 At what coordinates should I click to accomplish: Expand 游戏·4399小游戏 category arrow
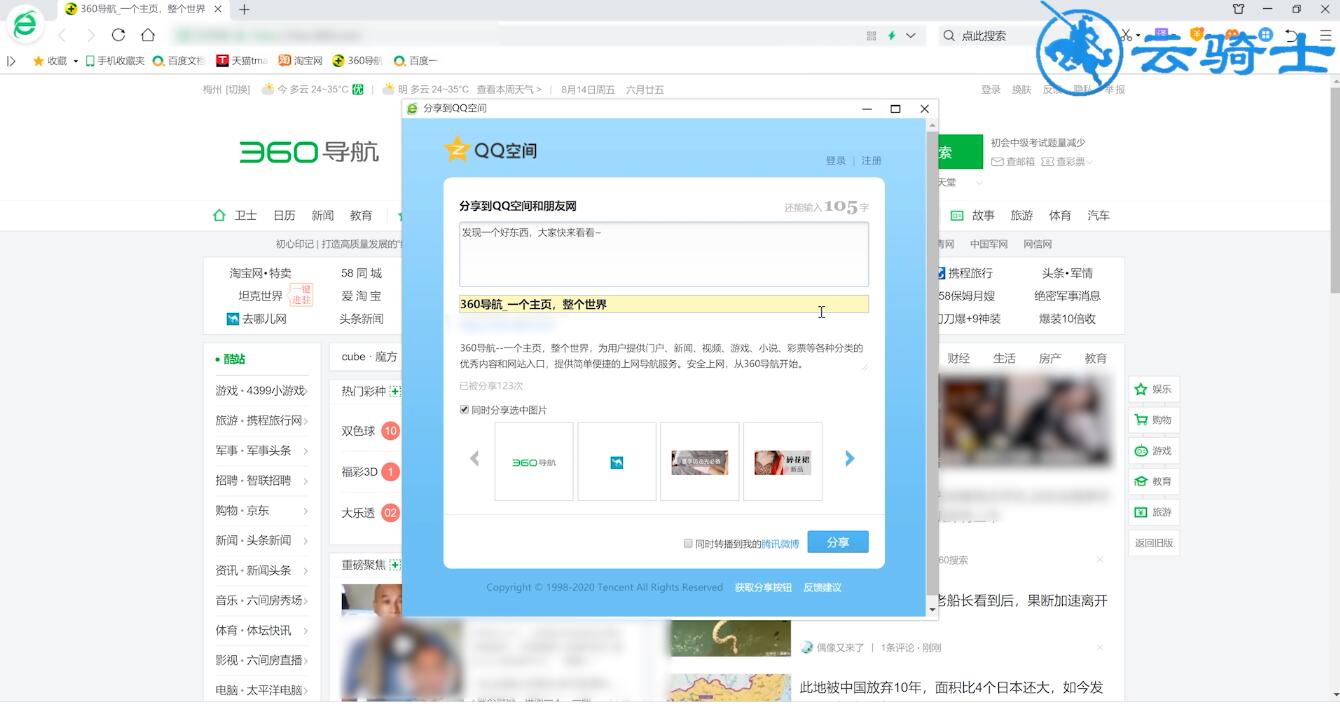click(x=306, y=391)
